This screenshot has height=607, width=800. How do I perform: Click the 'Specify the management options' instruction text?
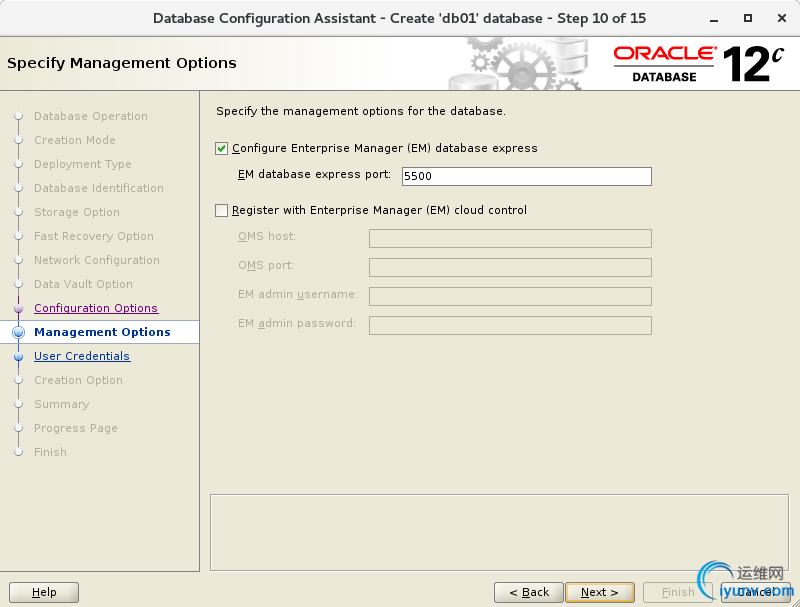point(361,111)
